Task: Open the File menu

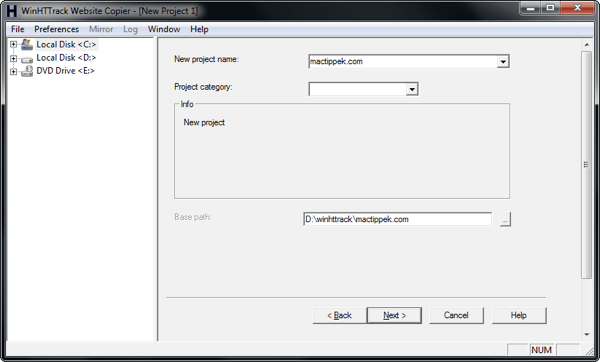Action: coord(18,29)
